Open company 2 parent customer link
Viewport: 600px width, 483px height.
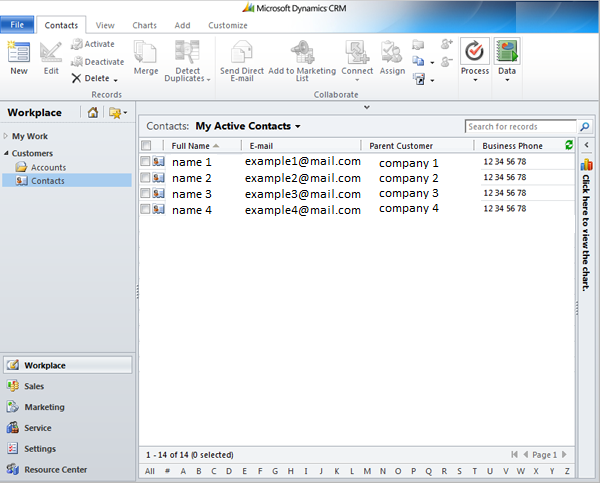click(408, 178)
